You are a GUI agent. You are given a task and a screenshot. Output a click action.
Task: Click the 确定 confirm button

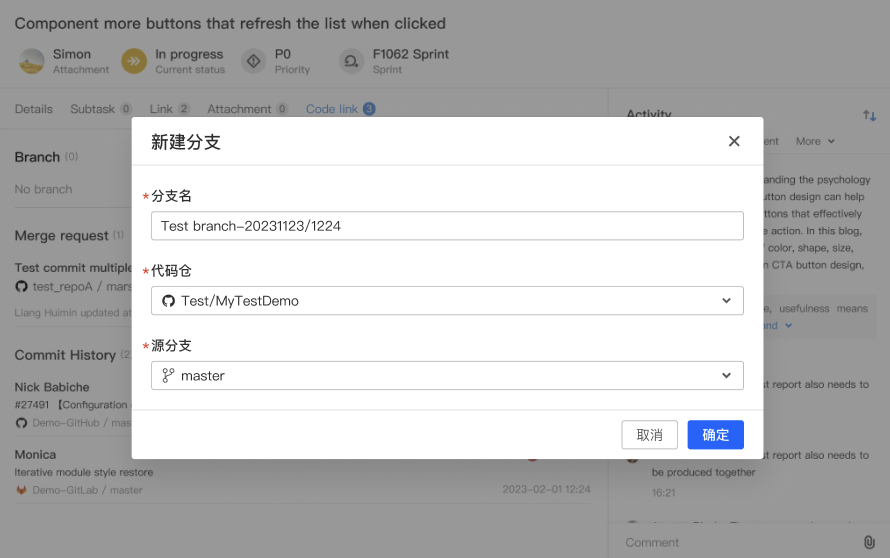[x=715, y=435]
